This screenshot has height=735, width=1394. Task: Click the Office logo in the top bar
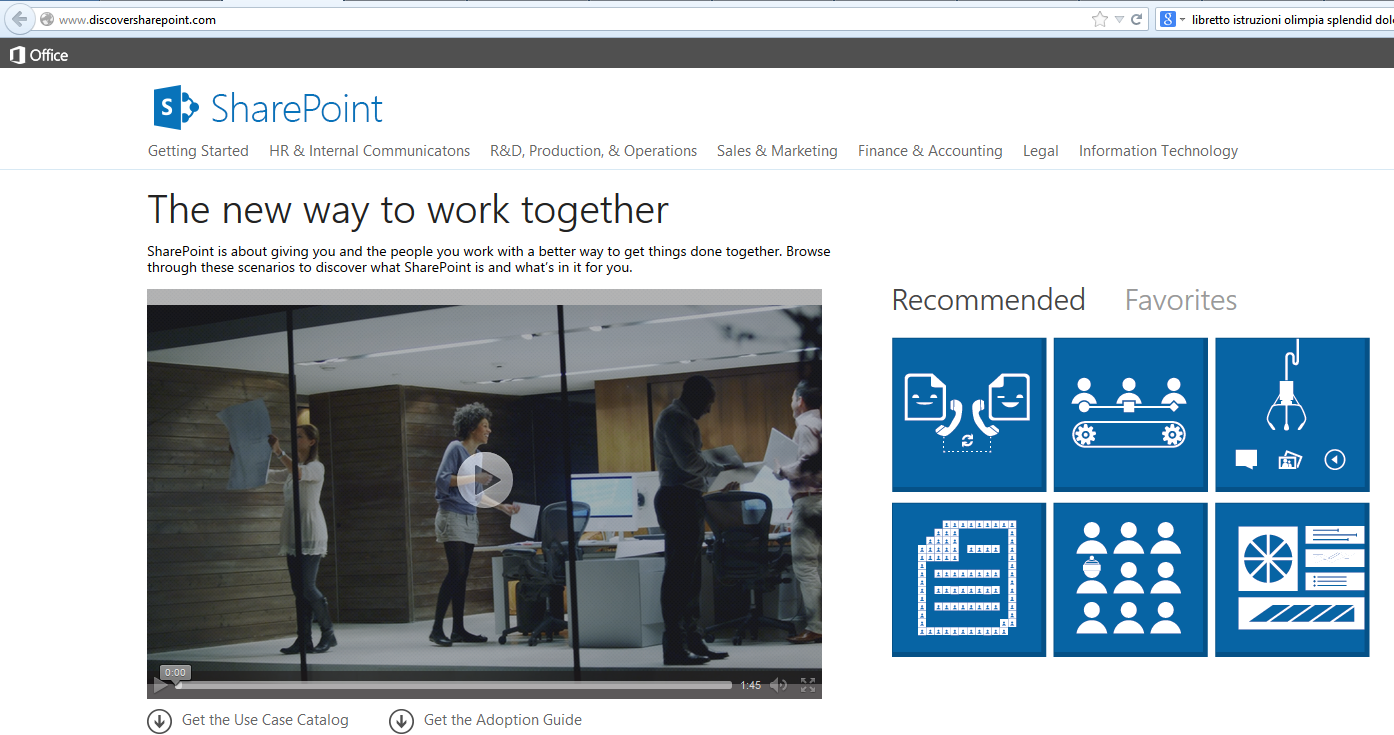pos(39,55)
